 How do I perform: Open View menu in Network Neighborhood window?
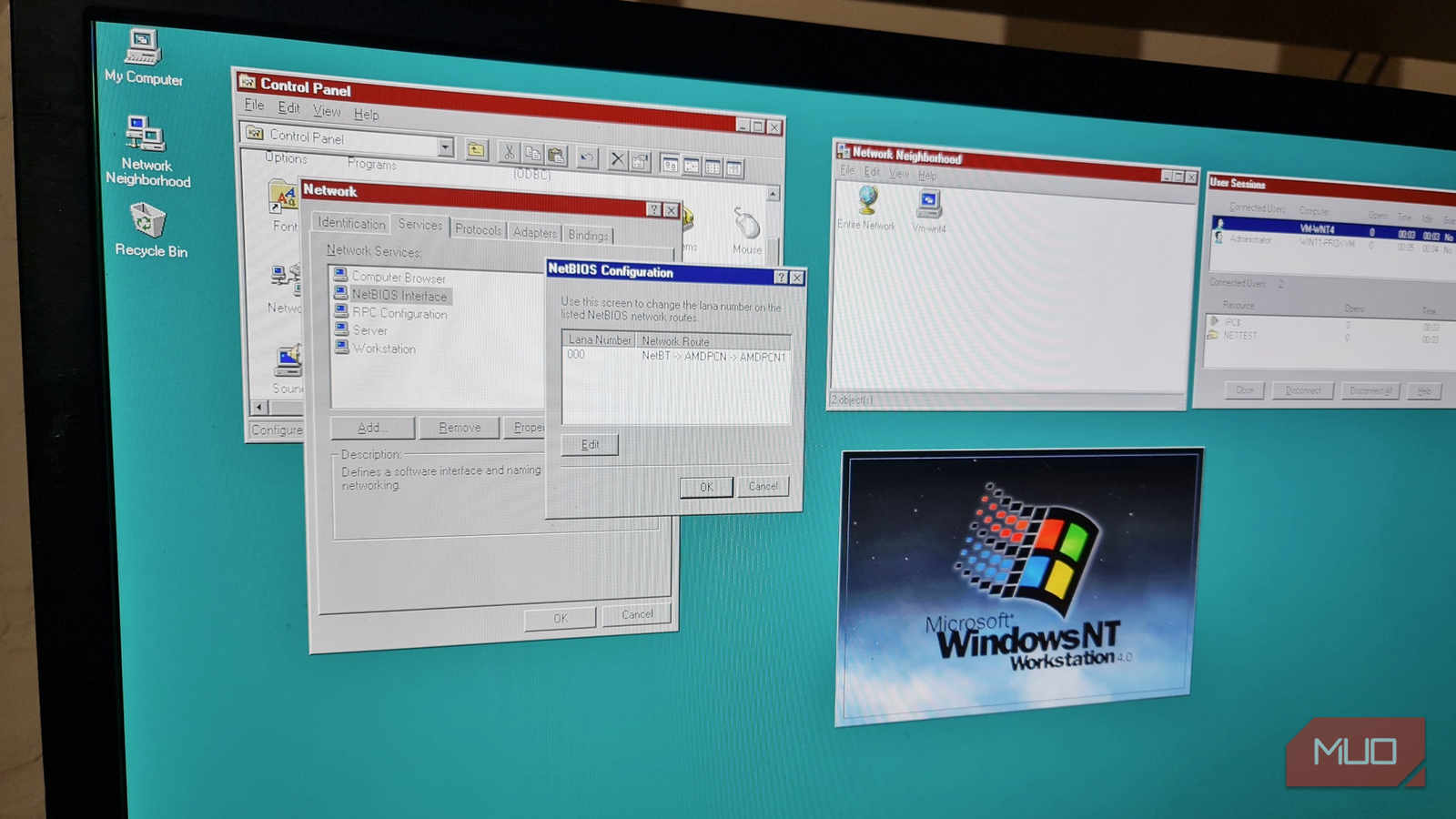899,173
